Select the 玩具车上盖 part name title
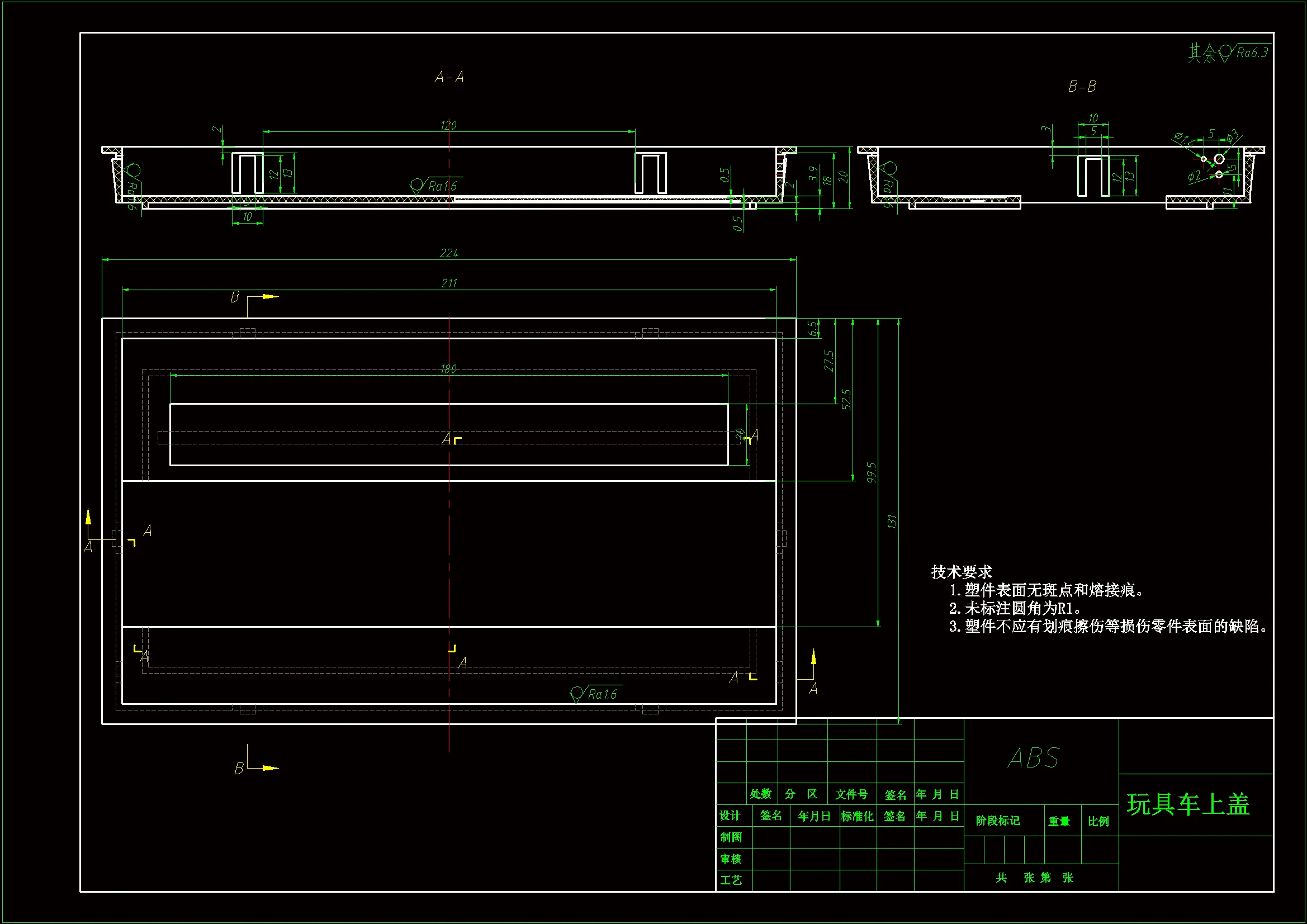This screenshot has height=924, width=1307. click(x=1188, y=804)
